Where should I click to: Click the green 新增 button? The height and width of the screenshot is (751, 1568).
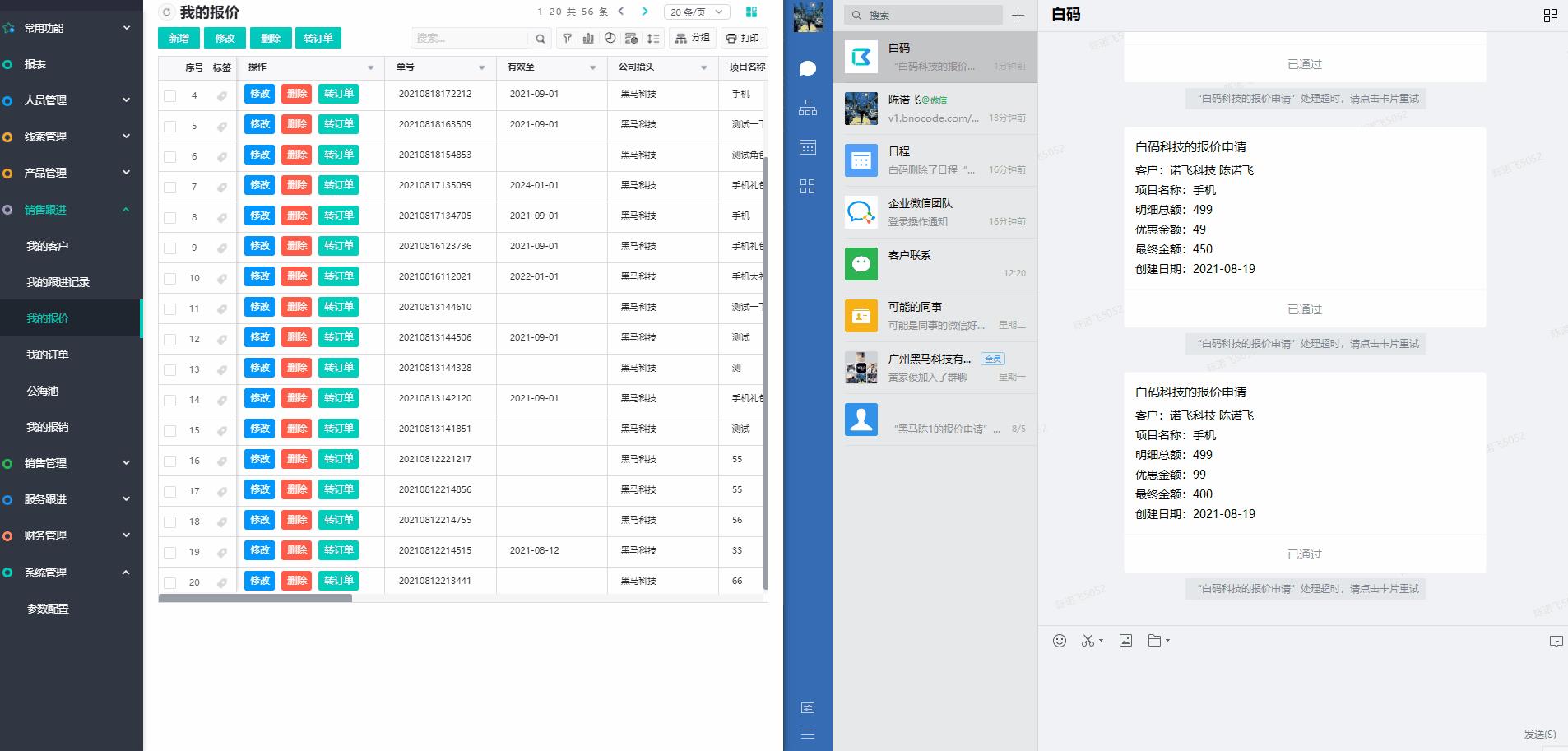click(x=179, y=38)
